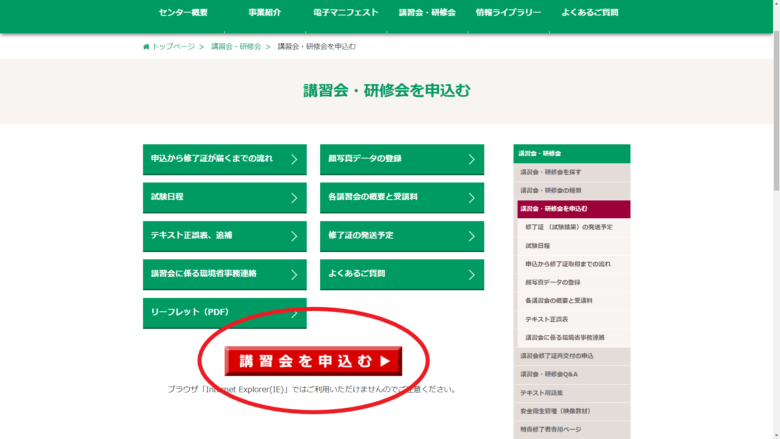Click chevron on 顔写真データの登録 tile
The image size is (780, 439).
(x=471, y=160)
